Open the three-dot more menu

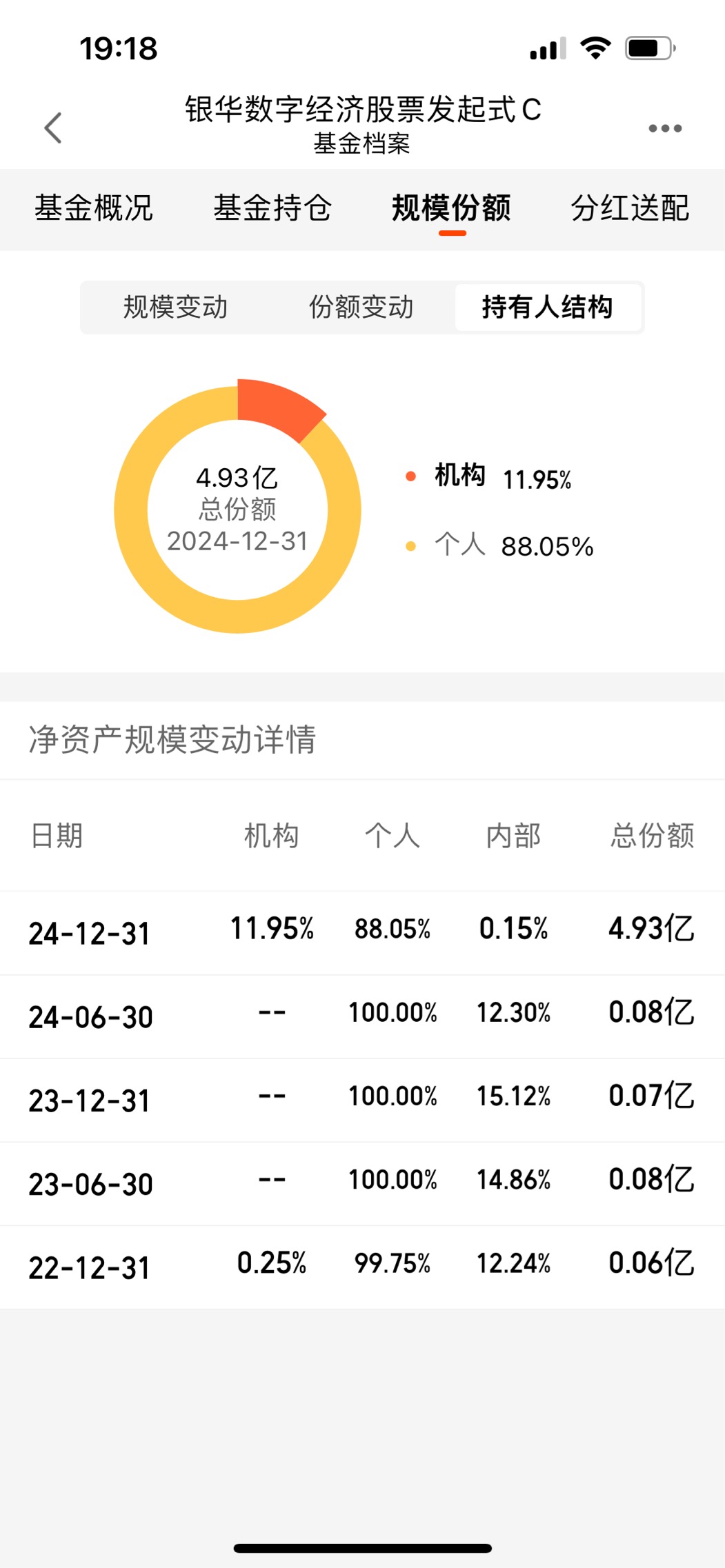(x=665, y=128)
